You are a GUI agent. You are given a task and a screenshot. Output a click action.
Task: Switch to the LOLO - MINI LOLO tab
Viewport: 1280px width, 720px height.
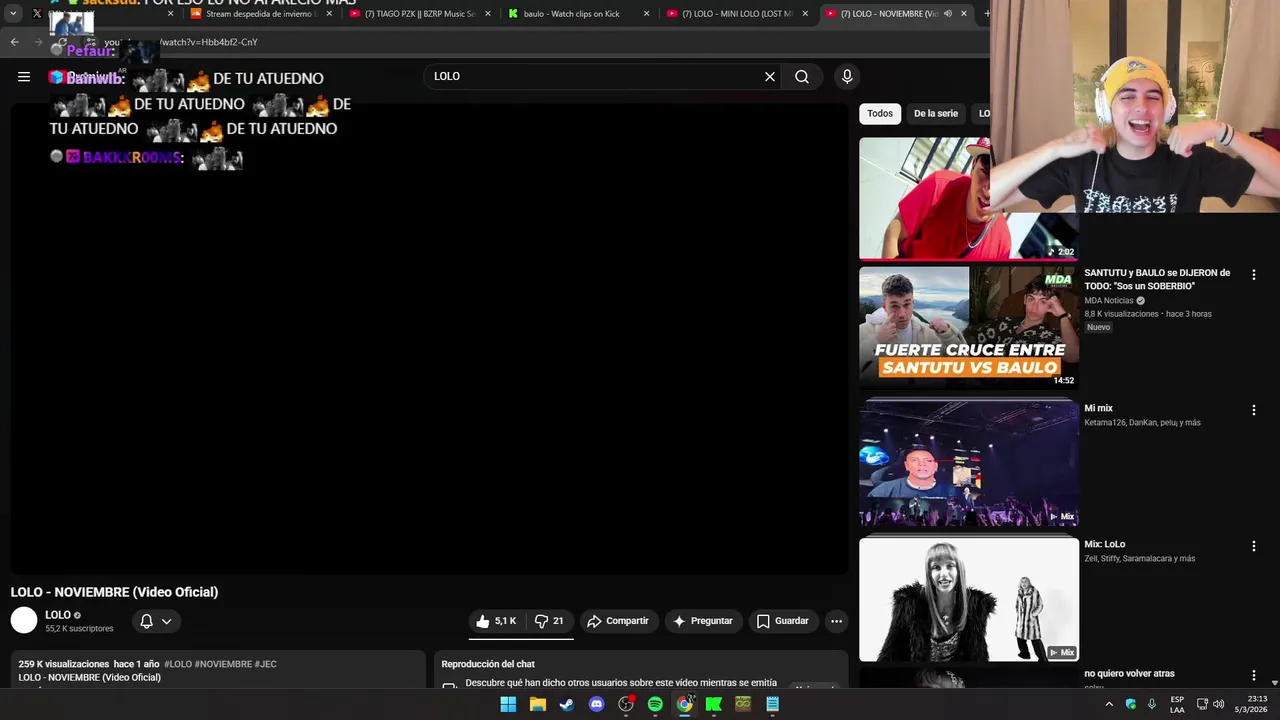(738, 14)
